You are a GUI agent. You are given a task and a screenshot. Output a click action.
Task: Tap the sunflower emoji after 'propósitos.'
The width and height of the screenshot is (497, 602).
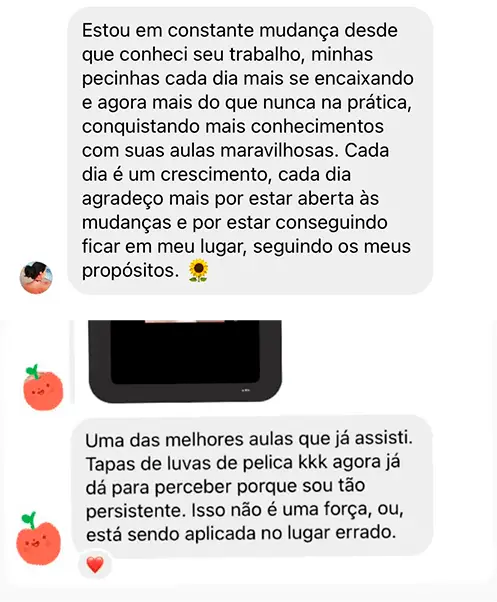tap(198, 271)
